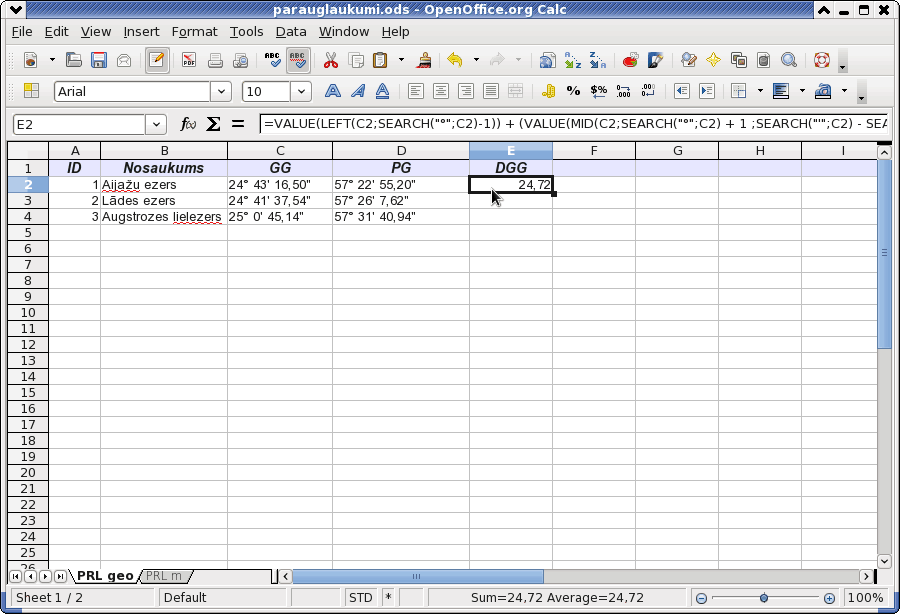Undo last action
The height and width of the screenshot is (614, 900).
[455, 60]
